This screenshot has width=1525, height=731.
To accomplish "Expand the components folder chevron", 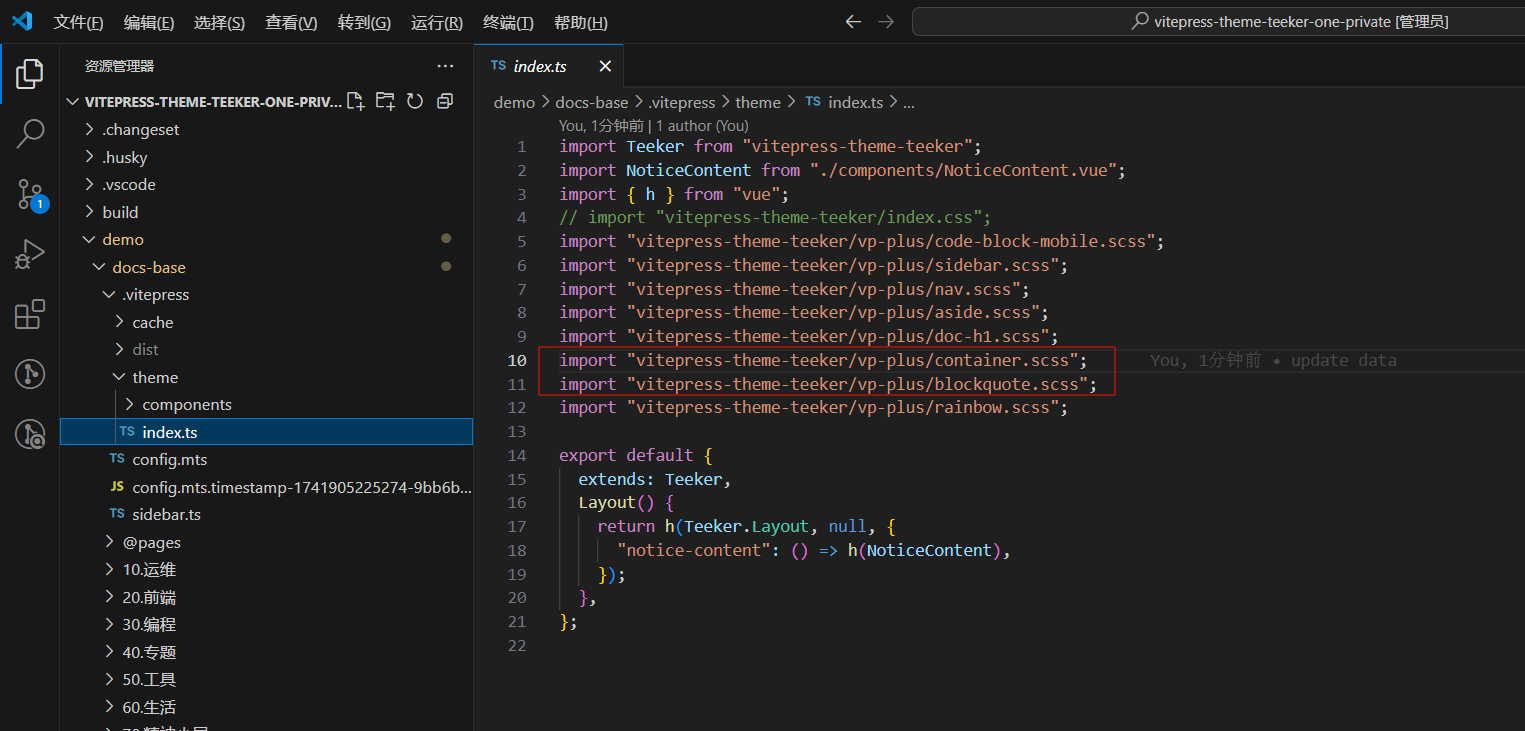I will coord(130,405).
